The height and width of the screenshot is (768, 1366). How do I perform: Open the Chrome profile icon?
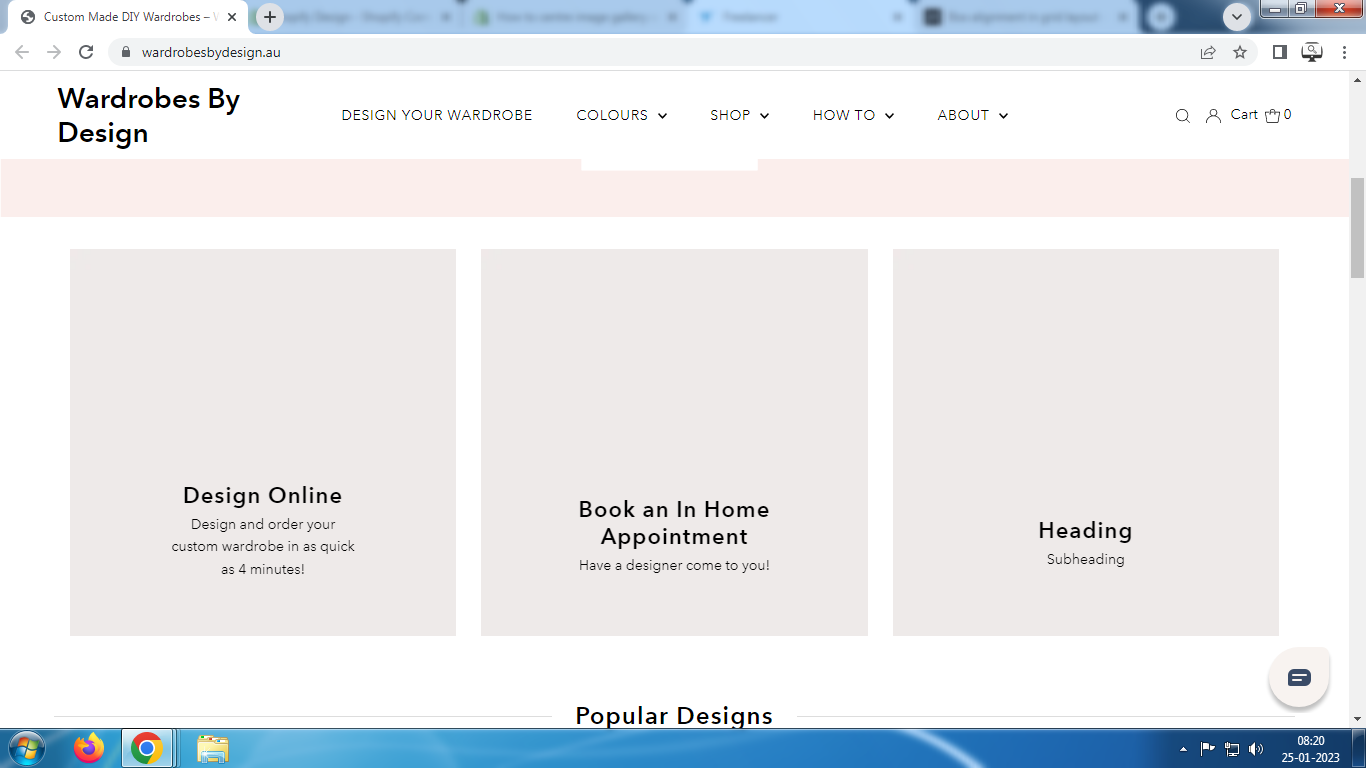1312,52
